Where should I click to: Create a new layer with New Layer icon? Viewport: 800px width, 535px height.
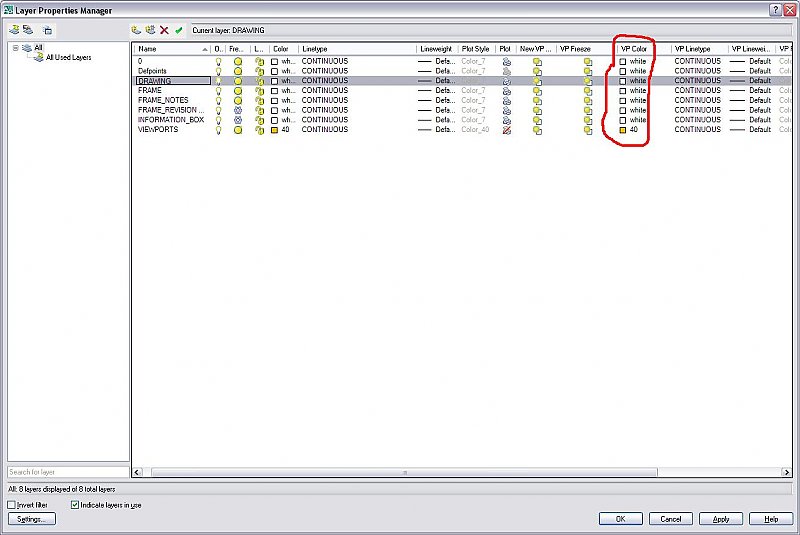coord(136,30)
